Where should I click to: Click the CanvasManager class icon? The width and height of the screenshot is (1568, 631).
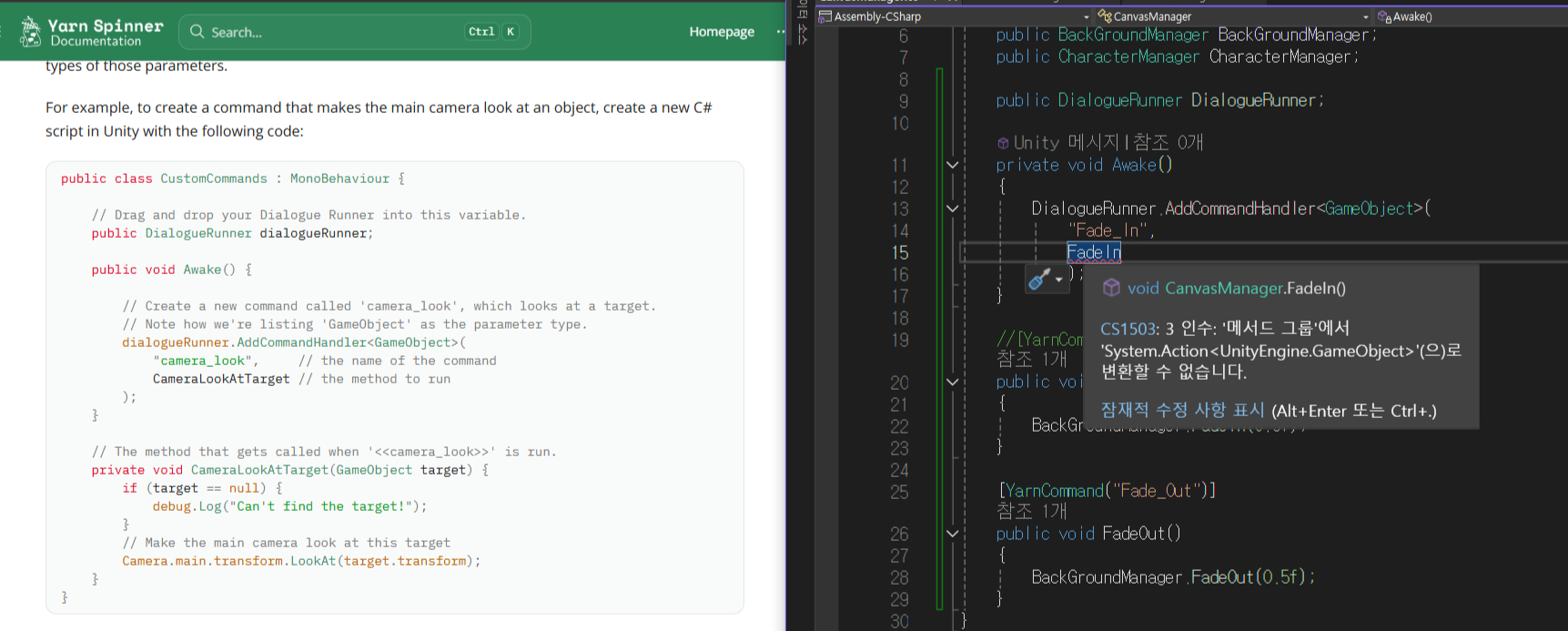pyautogui.click(x=1105, y=16)
